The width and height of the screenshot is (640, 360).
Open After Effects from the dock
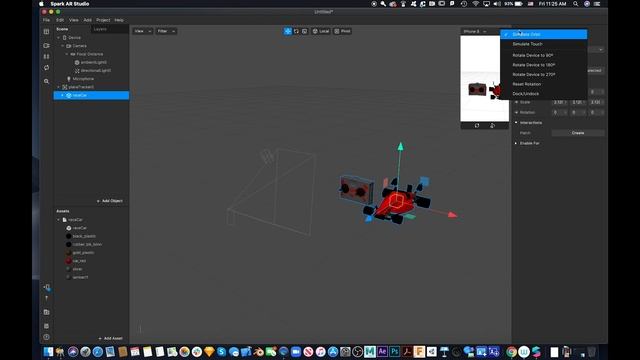coord(382,351)
